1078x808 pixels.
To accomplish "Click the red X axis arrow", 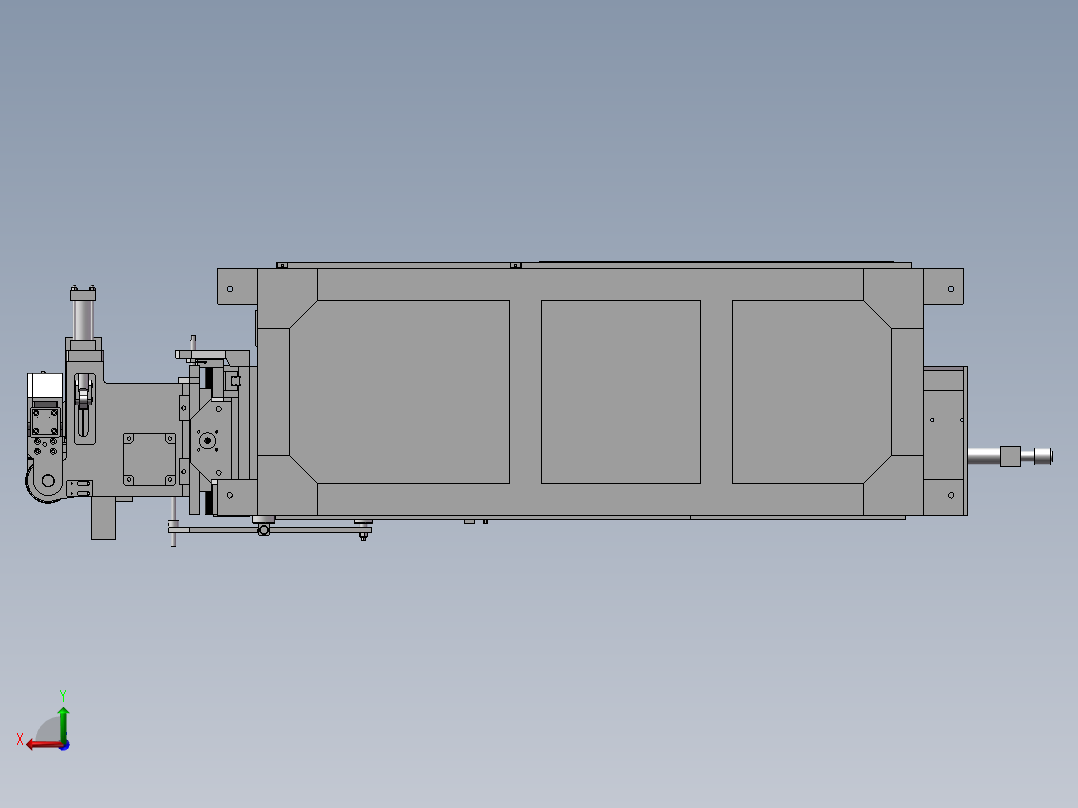I will (32, 744).
